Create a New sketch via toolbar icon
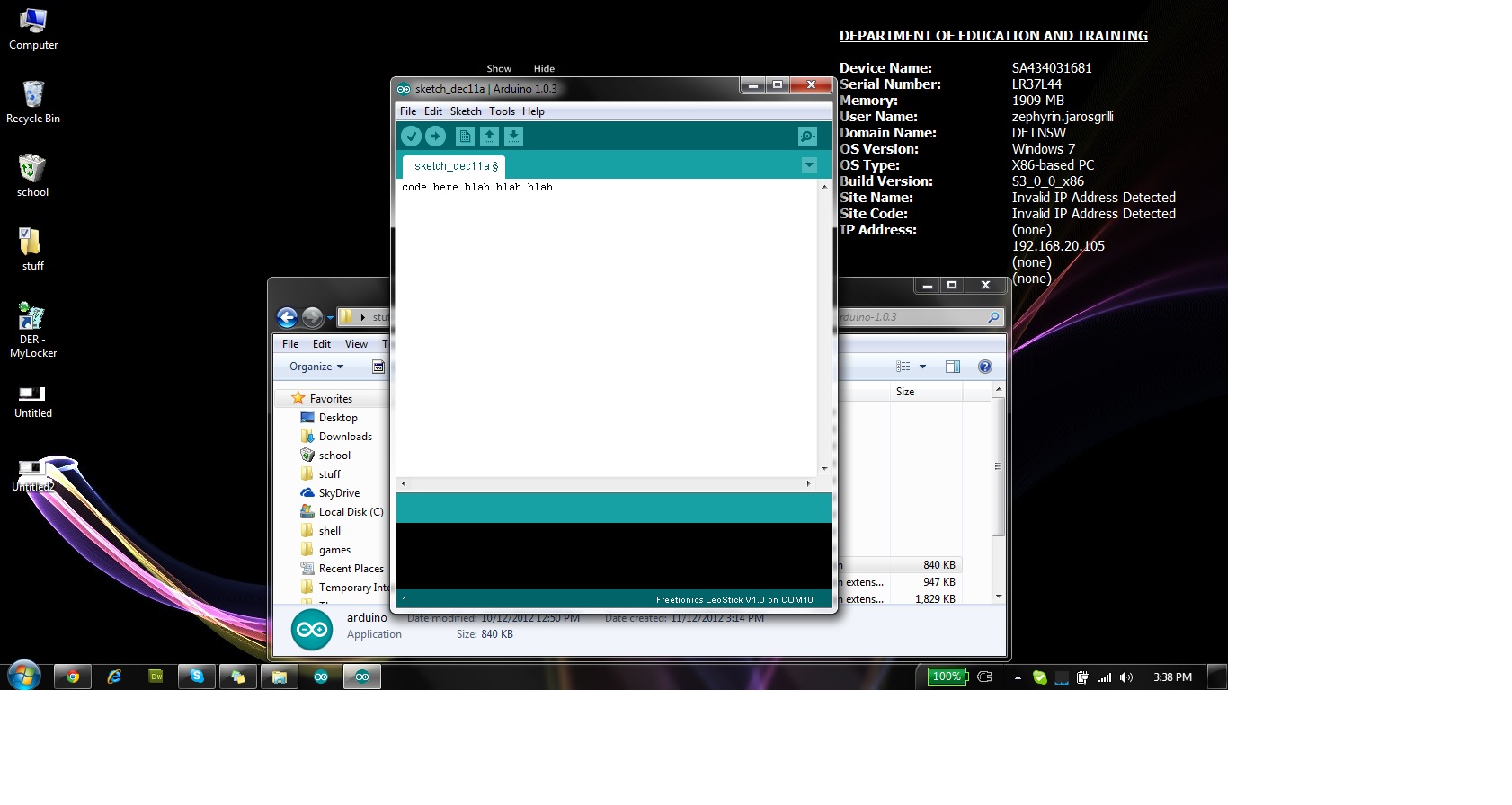1512x805 pixels. point(465,136)
